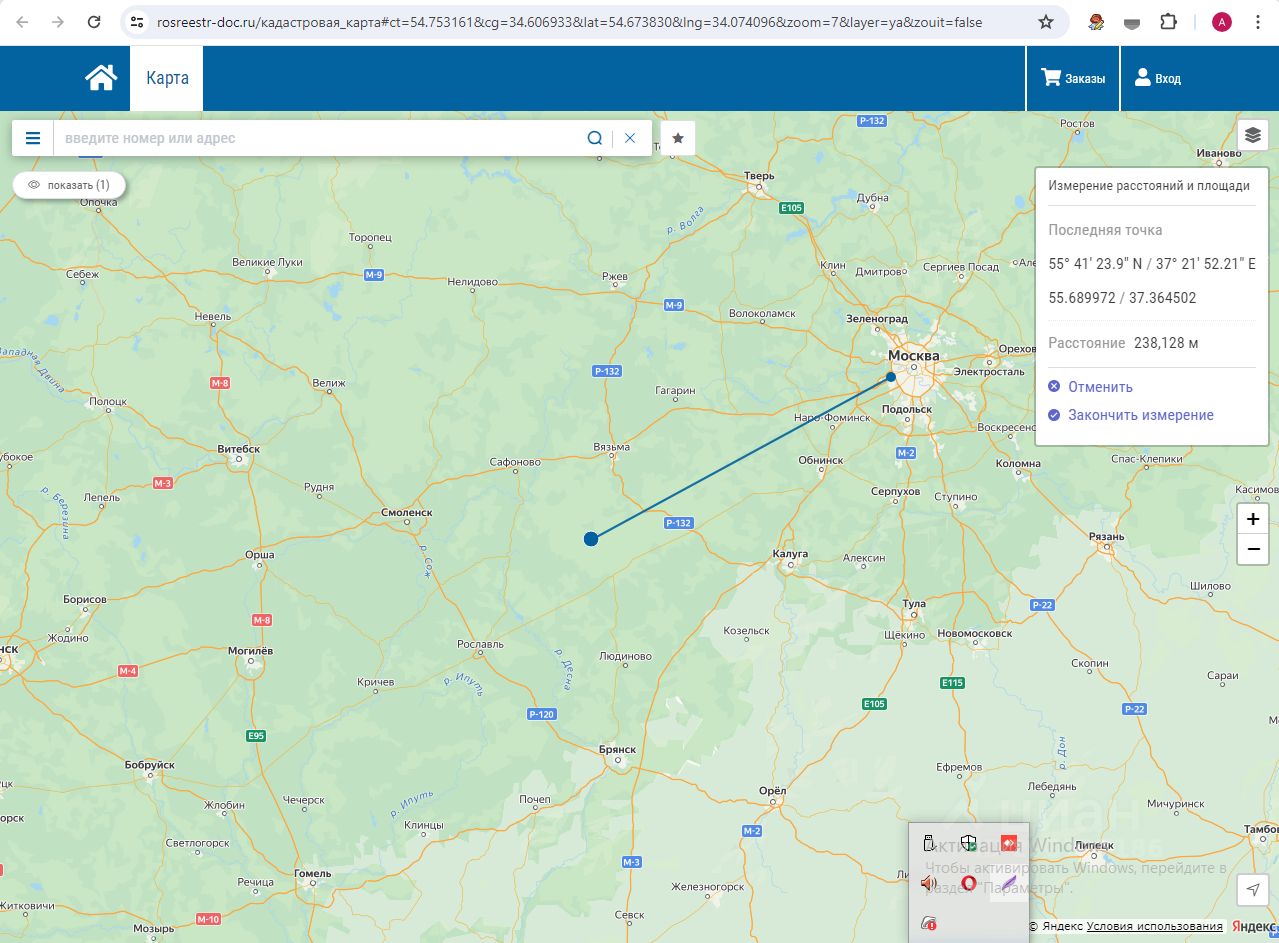Zoom out with the minus button
This screenshot has height=943, width=1279.
pyautogui.click(x=1253, y=549)
